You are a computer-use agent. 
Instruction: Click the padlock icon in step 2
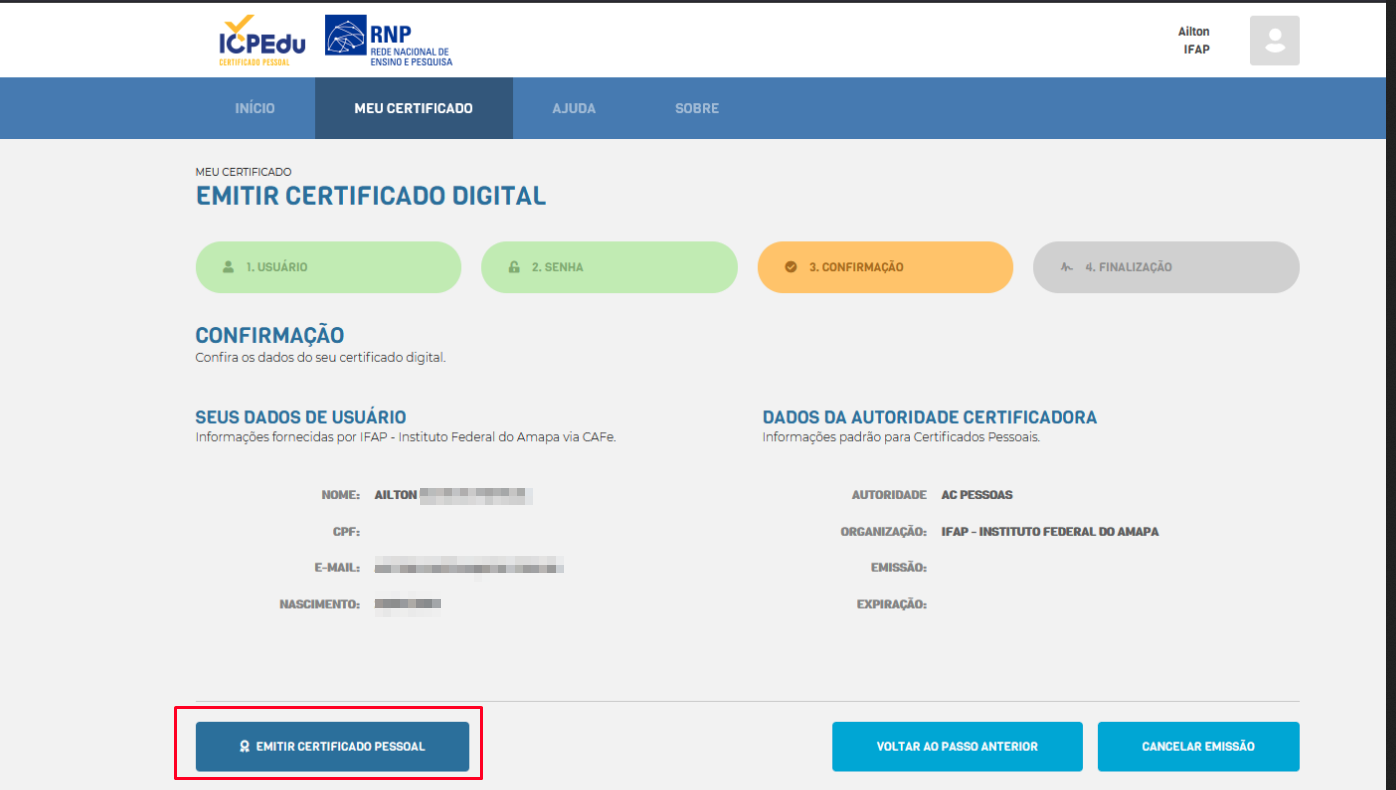(514, 267)
